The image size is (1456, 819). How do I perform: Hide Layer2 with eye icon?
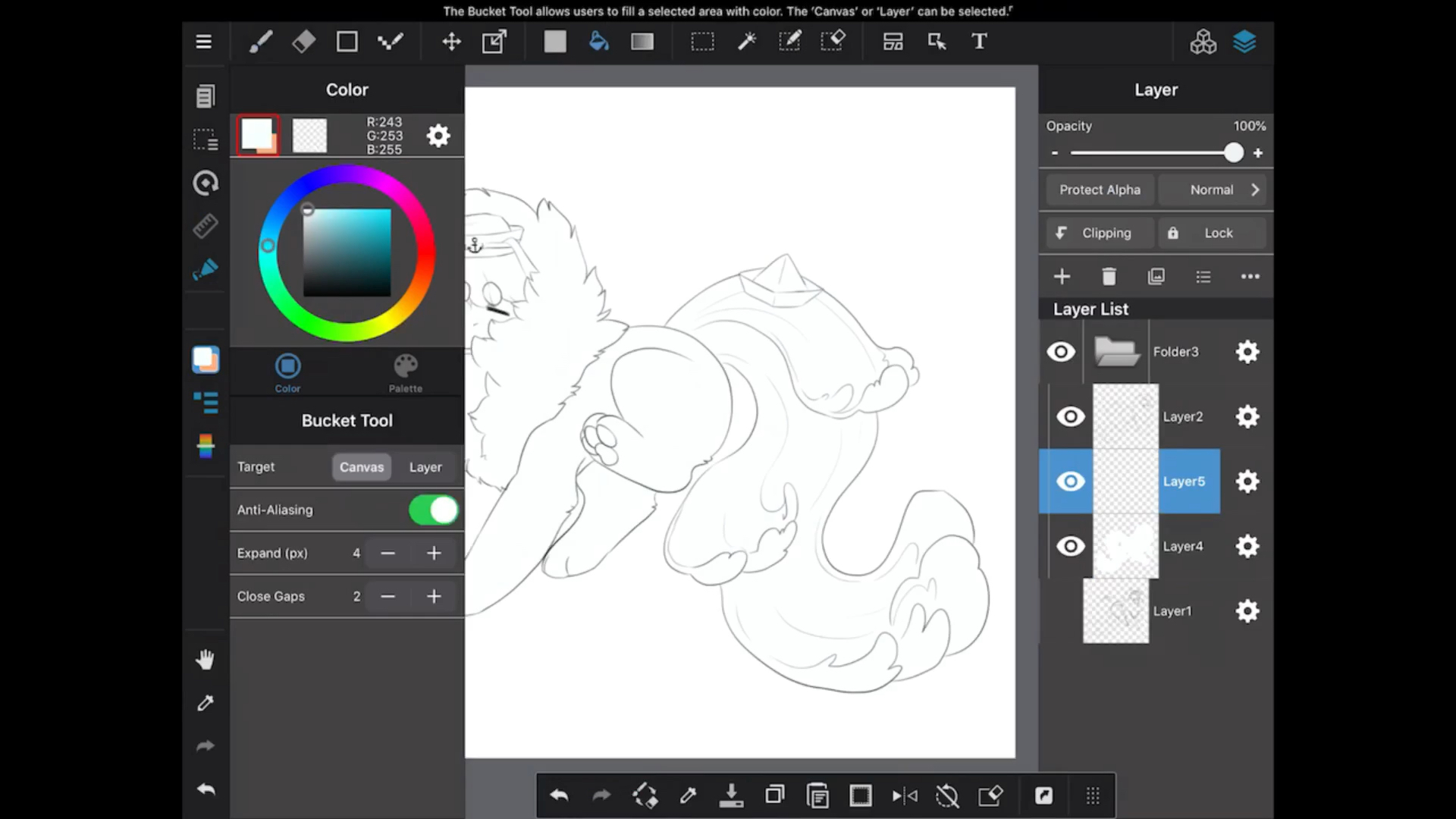1071,416
